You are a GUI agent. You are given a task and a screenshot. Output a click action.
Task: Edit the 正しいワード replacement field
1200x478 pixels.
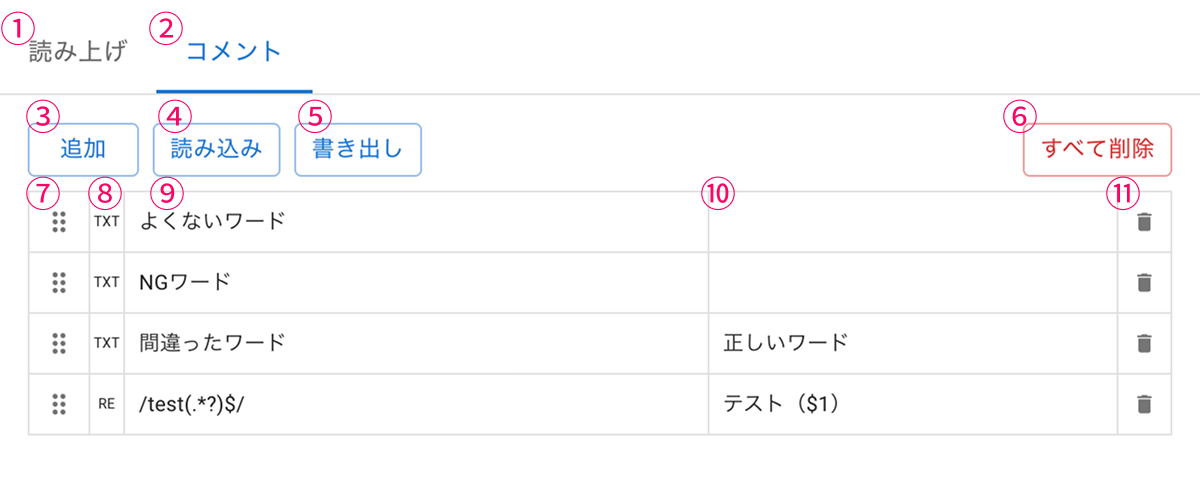912,344
